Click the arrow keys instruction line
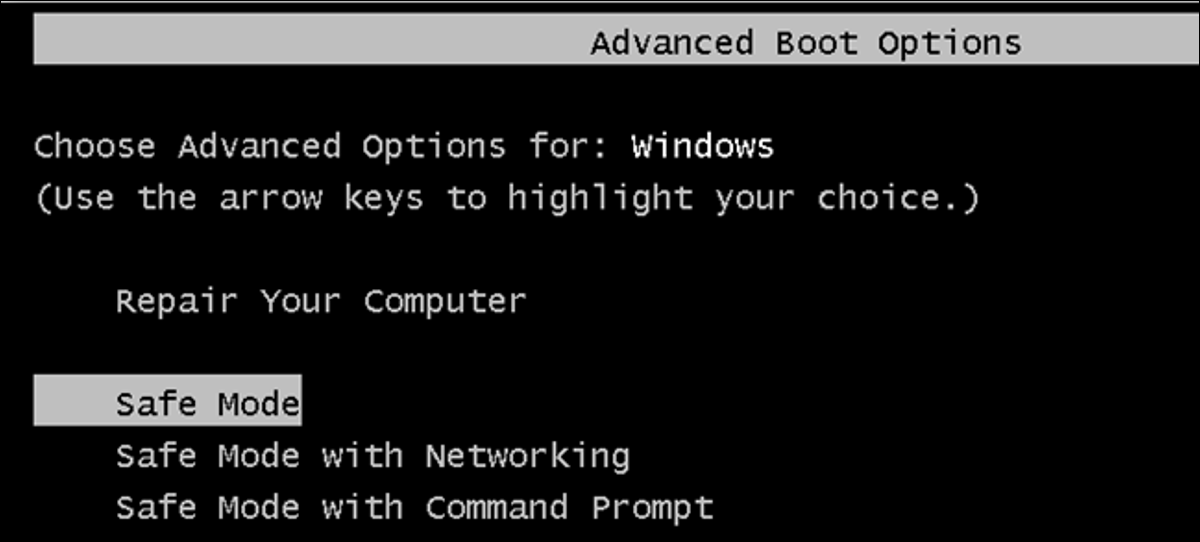 [x=507, y=198]
